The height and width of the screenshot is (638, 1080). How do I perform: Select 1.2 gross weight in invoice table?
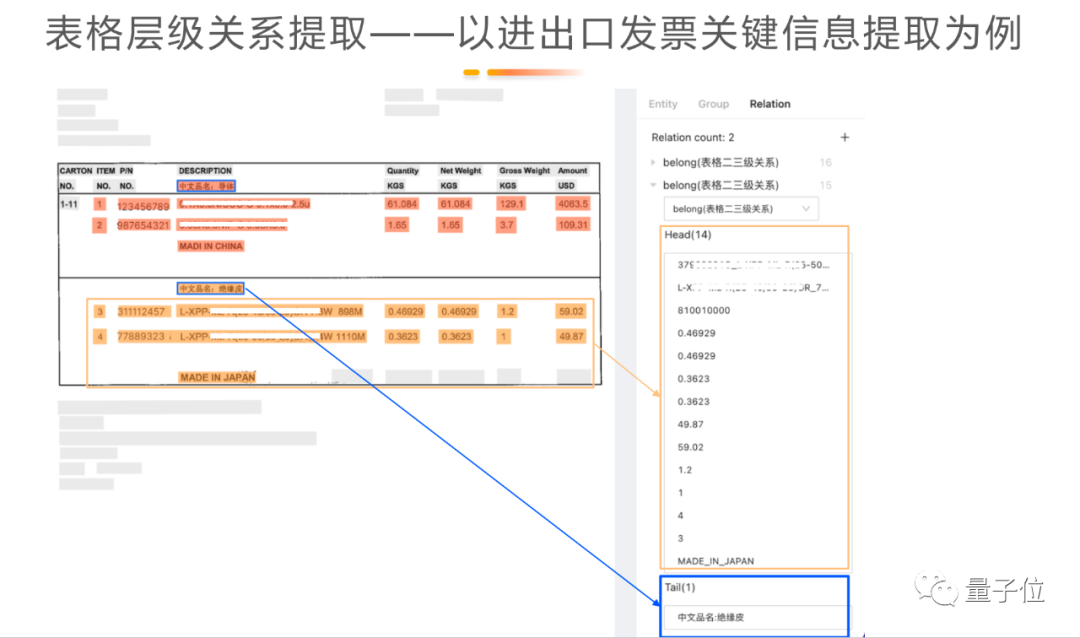click(x=508, y=312)
